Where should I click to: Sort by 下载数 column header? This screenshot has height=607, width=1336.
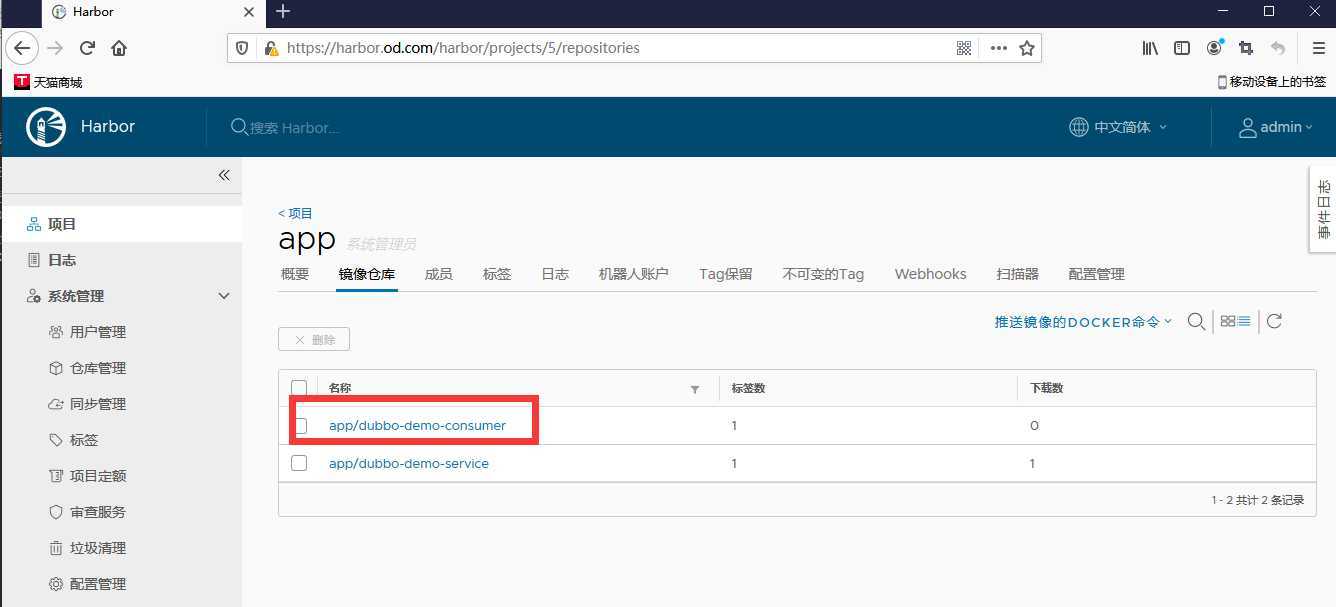point(1047,388)
